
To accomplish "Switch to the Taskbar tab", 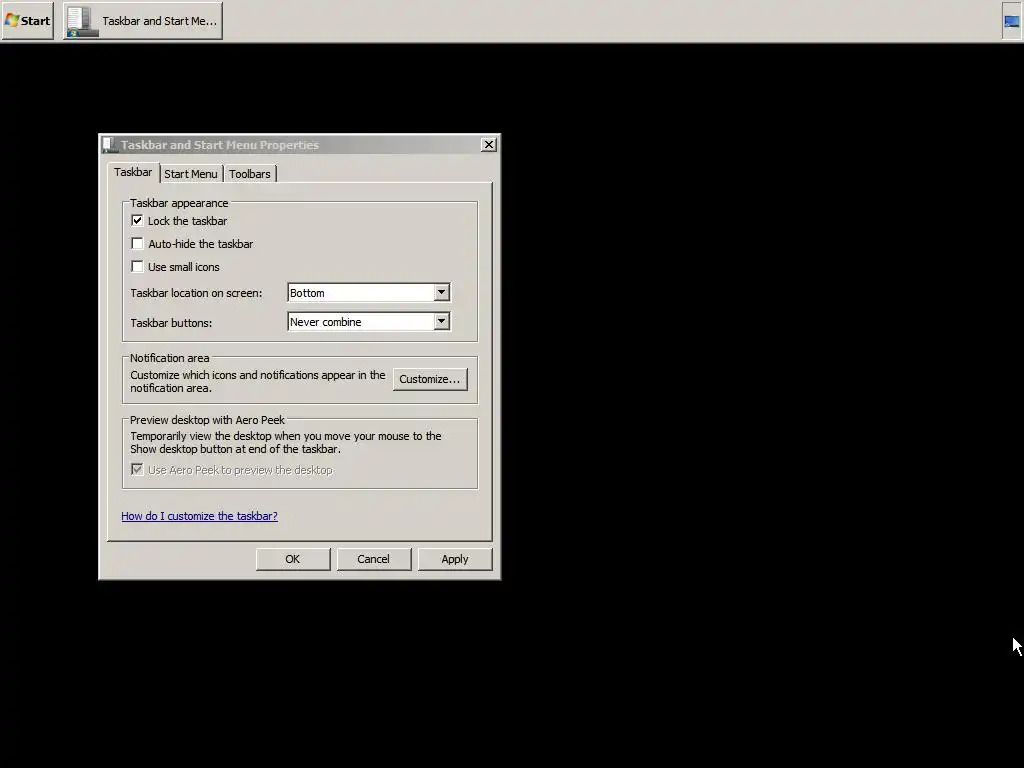I will click(133, 172).
